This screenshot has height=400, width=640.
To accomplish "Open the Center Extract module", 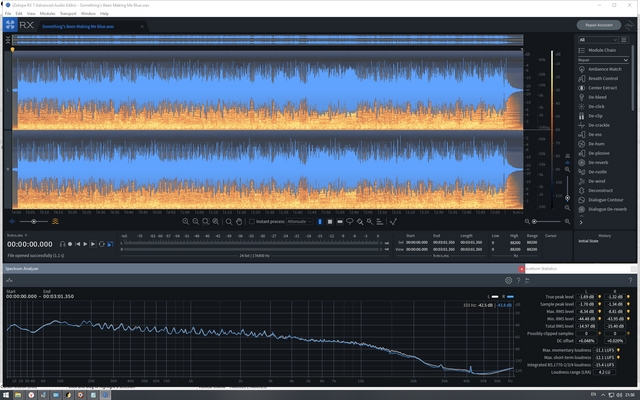I will [x=602, y=87].
